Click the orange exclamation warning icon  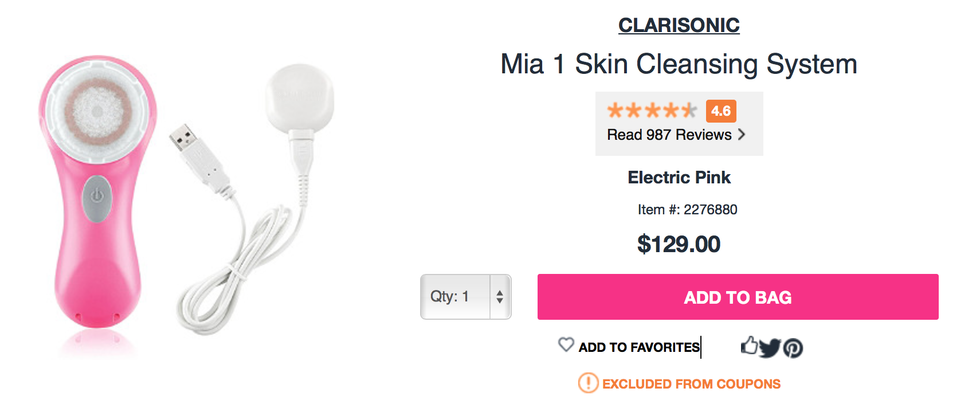pyautogui.click(x=588, y=383)
